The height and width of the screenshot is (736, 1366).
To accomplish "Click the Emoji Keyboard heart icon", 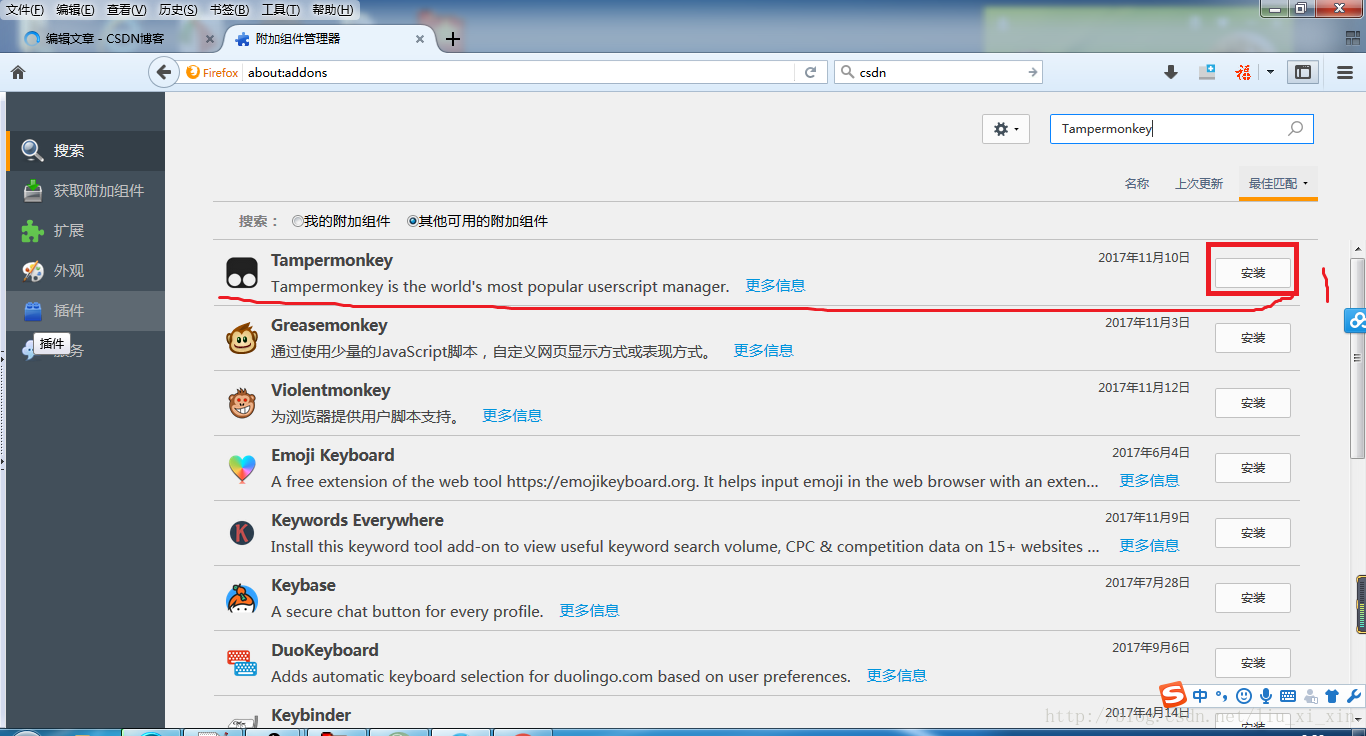I will click(241, 468).
